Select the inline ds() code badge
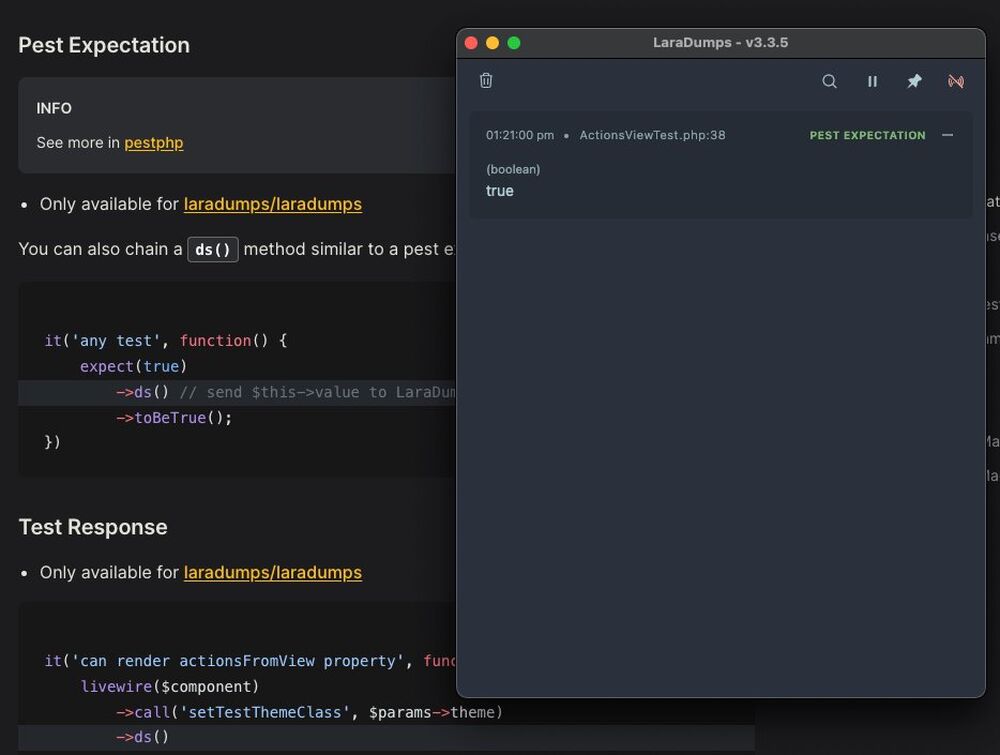Screen dimensions: 1000x755 212,249
